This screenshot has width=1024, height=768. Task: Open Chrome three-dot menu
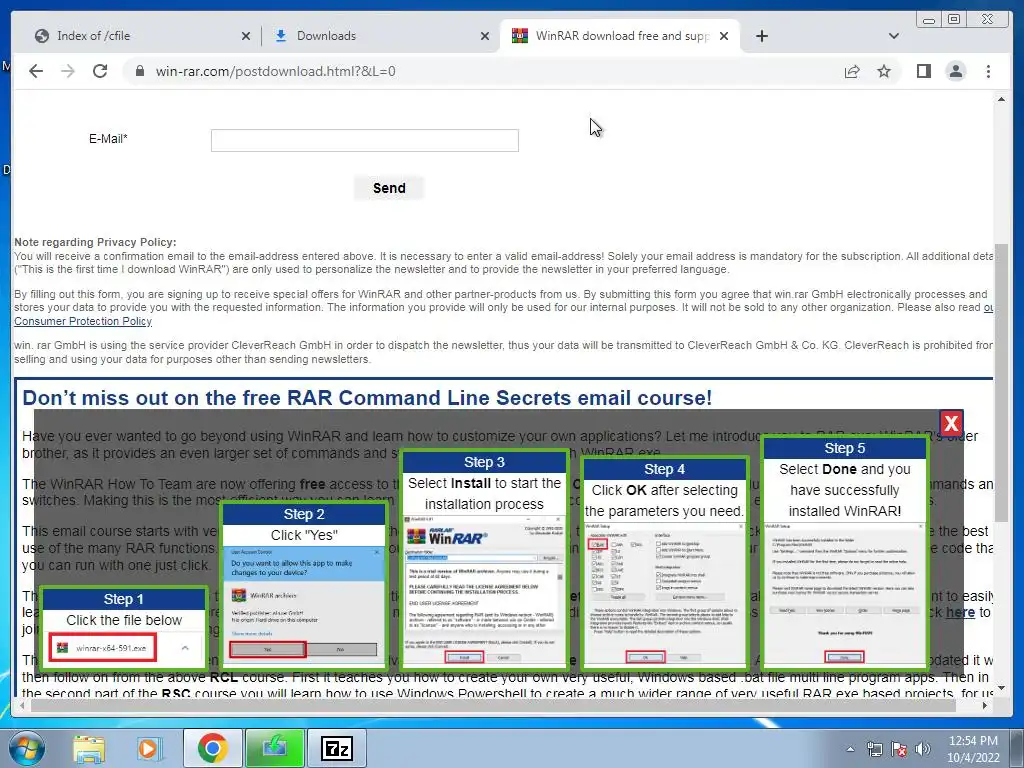tap(988, 71)
